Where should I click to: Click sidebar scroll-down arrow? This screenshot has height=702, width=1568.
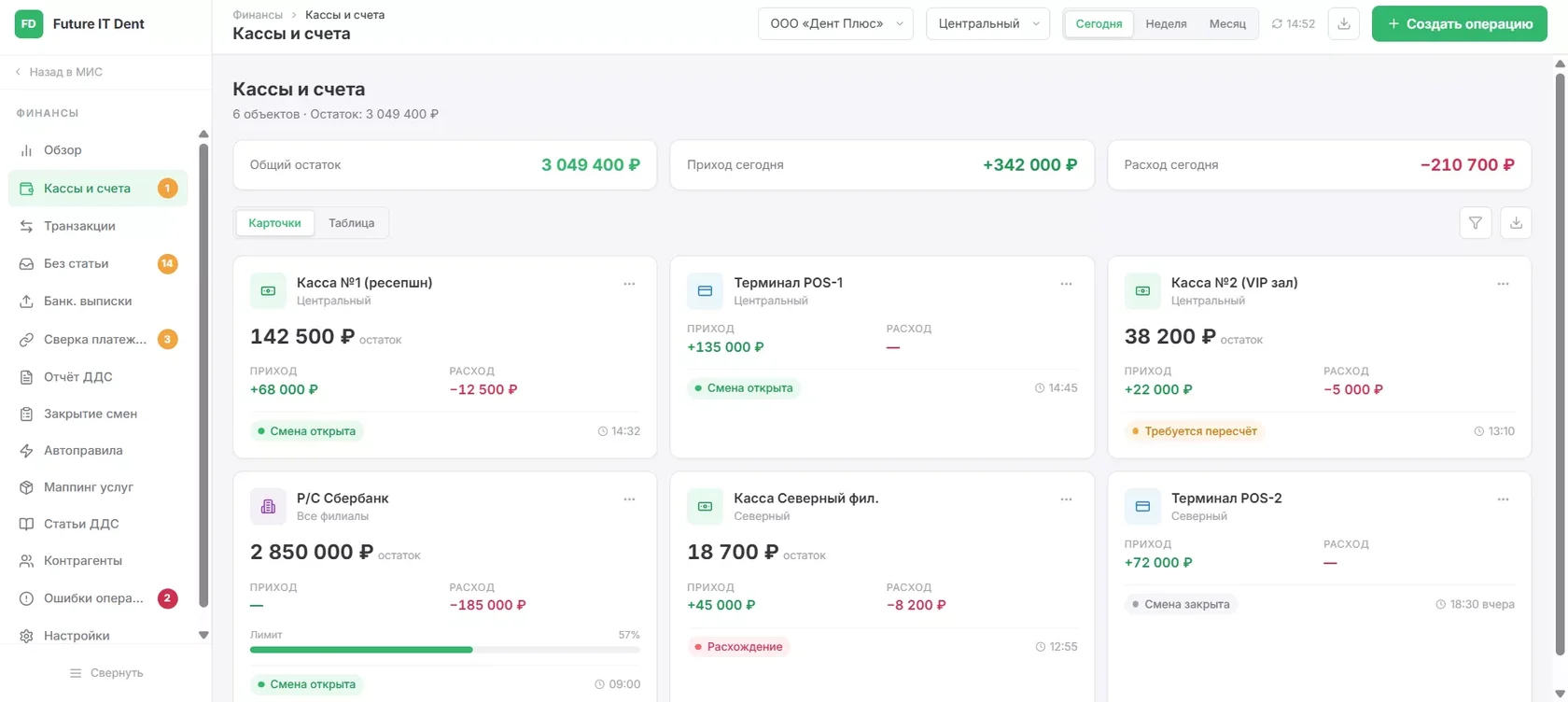(203, 636)
